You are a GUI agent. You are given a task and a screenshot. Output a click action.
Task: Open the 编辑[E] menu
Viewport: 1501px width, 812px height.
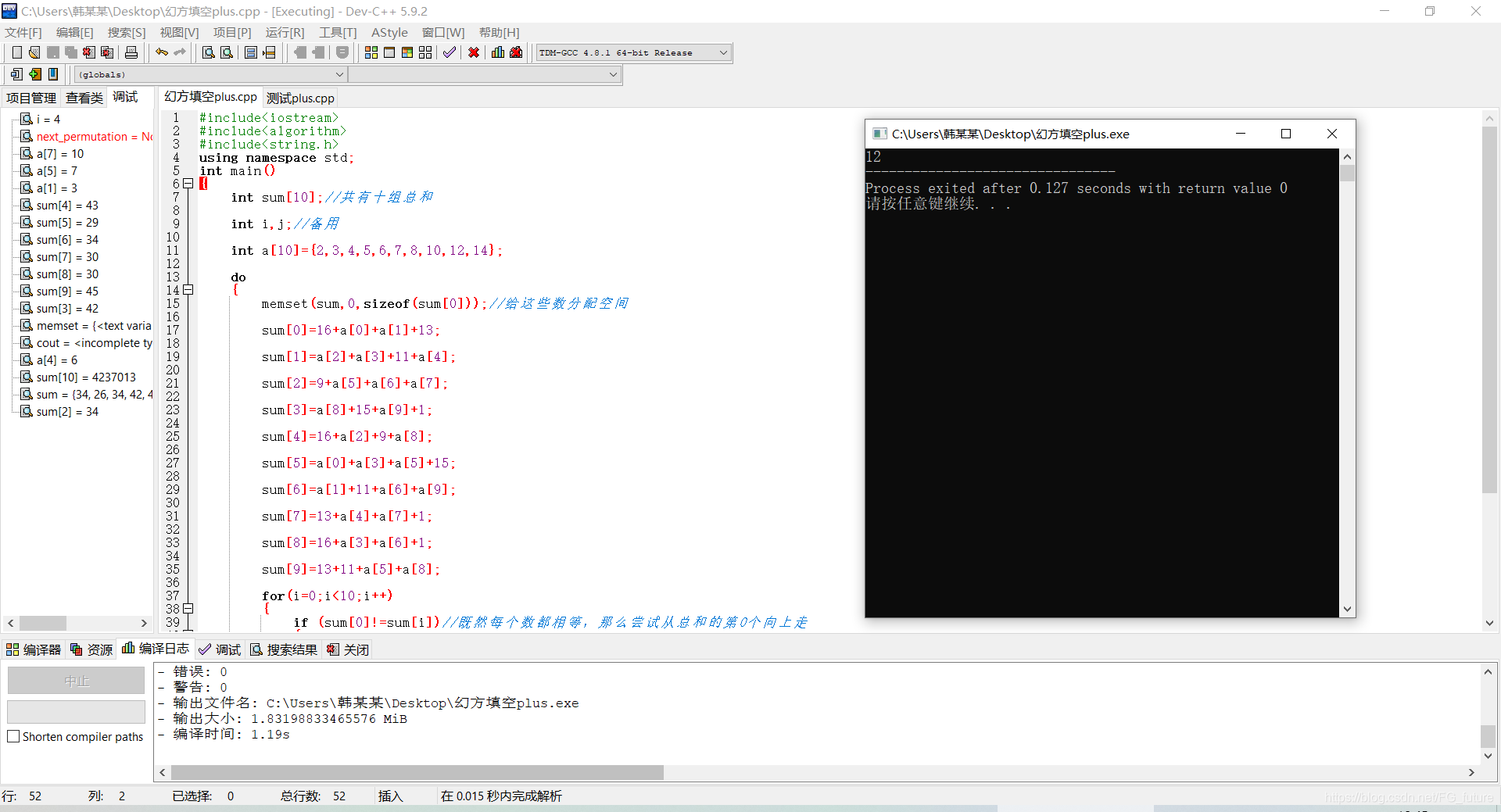tap(75, 32)
